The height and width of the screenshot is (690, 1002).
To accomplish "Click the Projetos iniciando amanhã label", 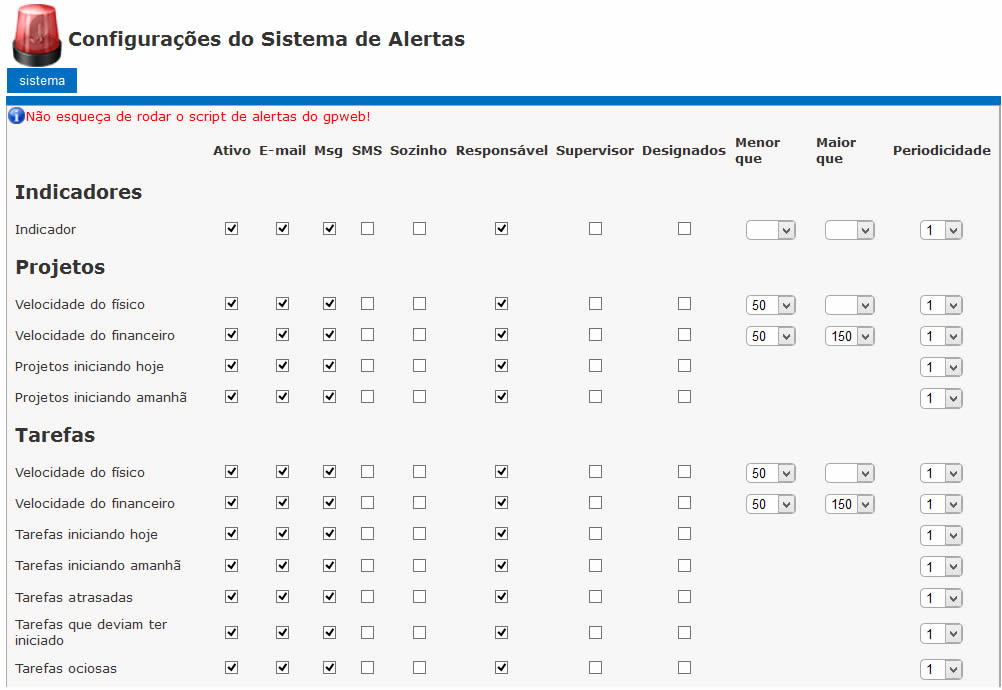I will [101, 397].
